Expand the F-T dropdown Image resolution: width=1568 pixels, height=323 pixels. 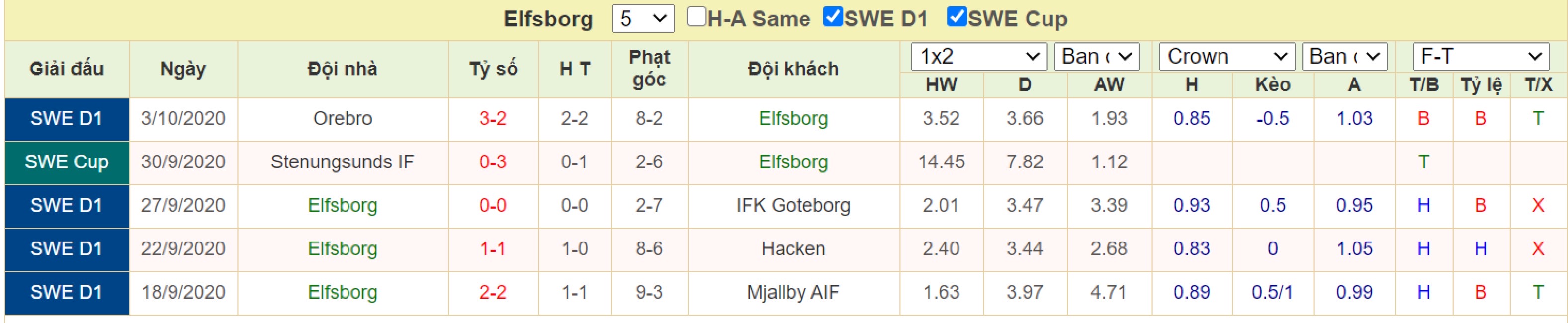[1481, 57]
